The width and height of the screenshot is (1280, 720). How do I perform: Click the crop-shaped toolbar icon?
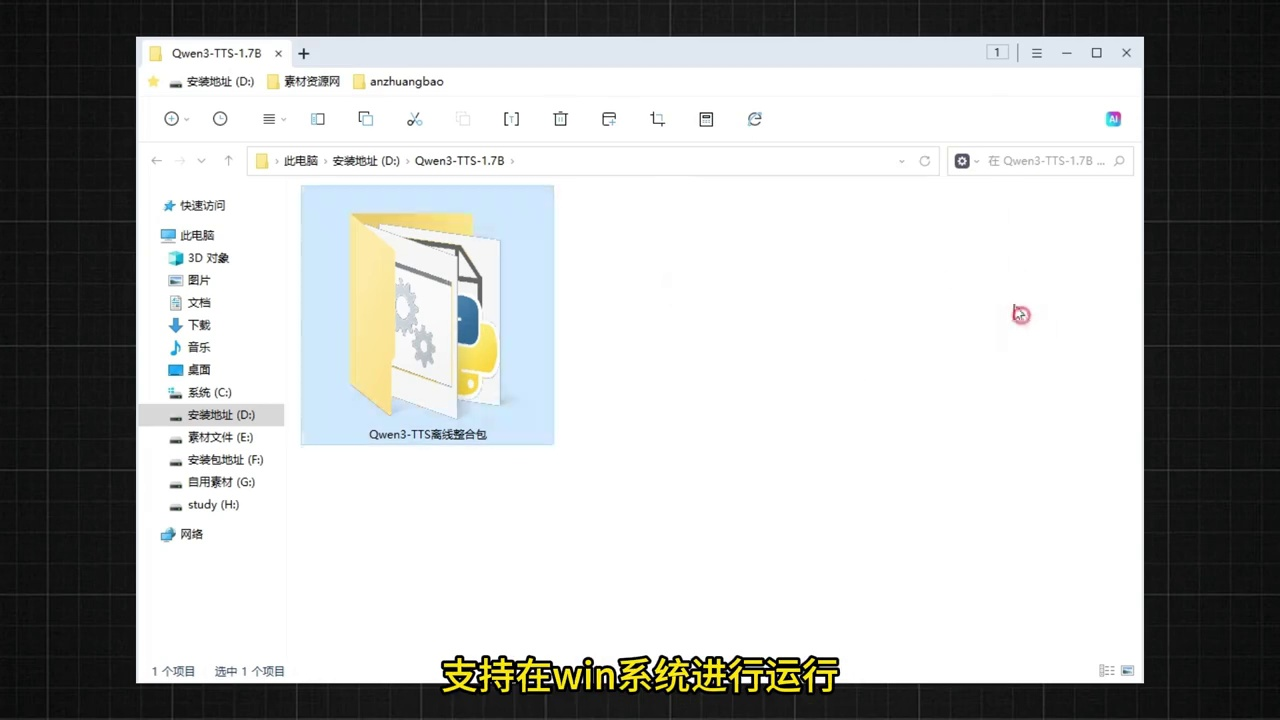[x=657, y=119]
